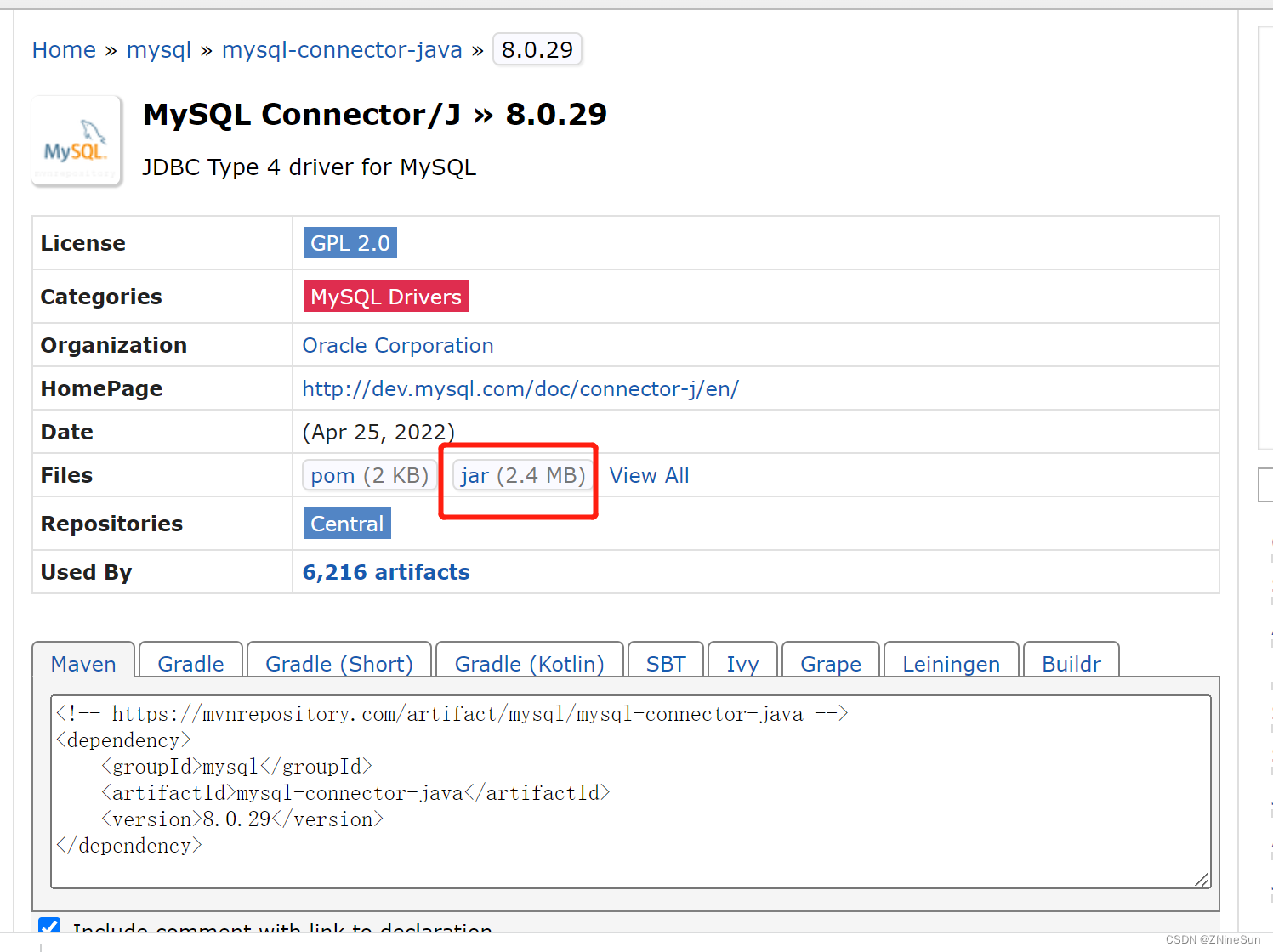1273x952 pixels.
Task: Click inside the Maven dependency text area
Action: click(x=631, y=791)
